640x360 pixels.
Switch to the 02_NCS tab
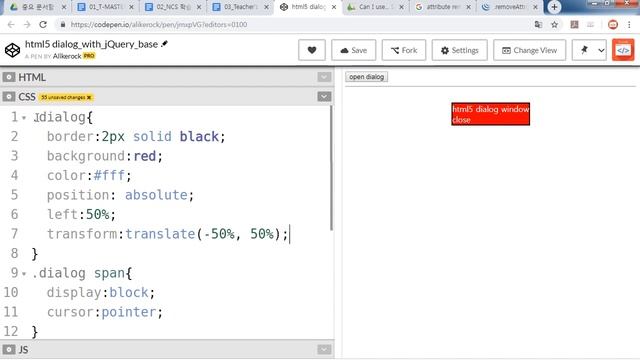(x=173, y=7)
